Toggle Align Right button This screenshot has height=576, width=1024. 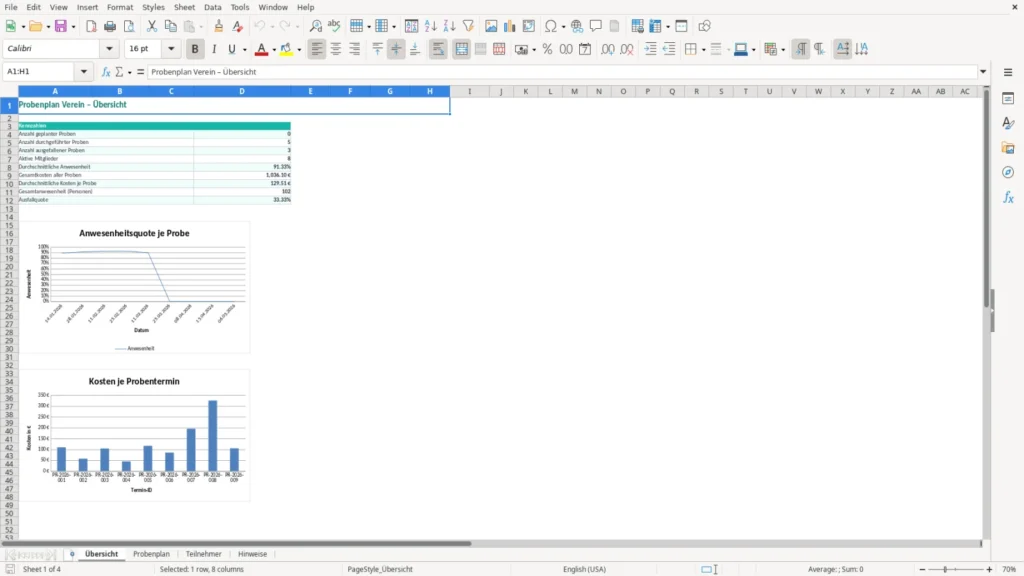tap(355, 49)
